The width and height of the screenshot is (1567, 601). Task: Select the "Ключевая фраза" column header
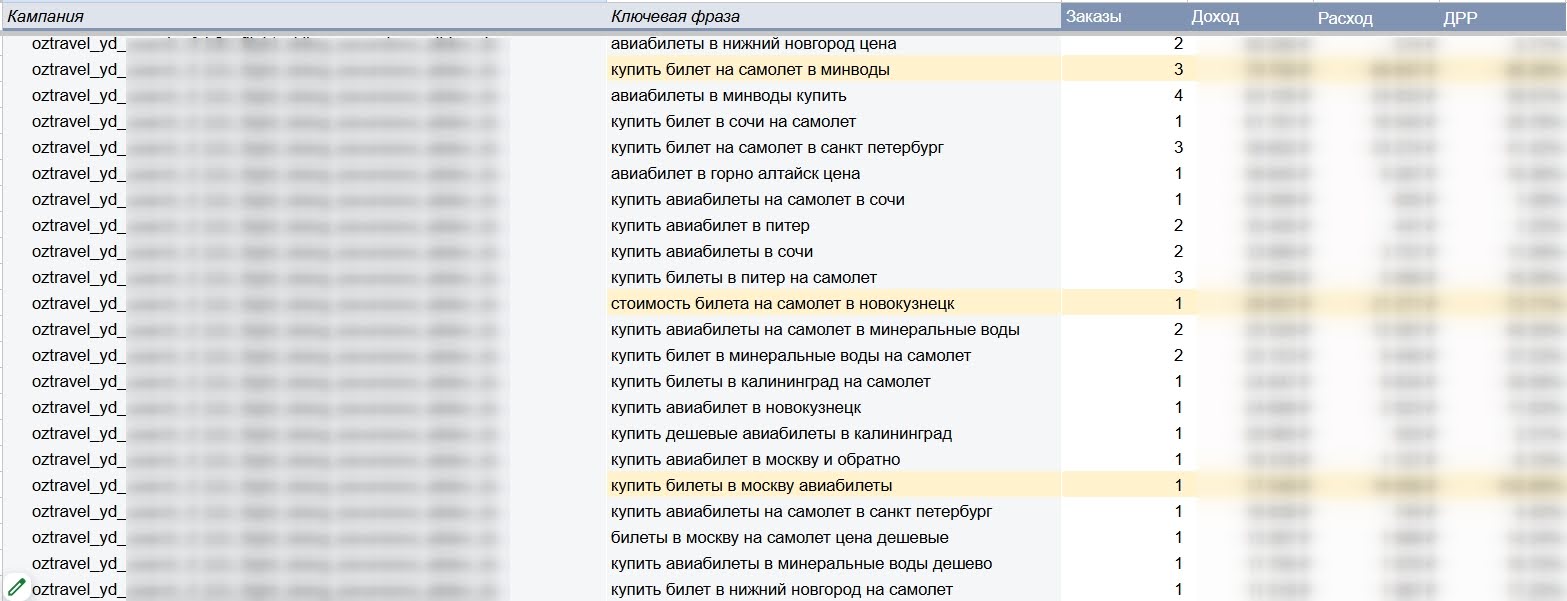[x=675, y=17]
